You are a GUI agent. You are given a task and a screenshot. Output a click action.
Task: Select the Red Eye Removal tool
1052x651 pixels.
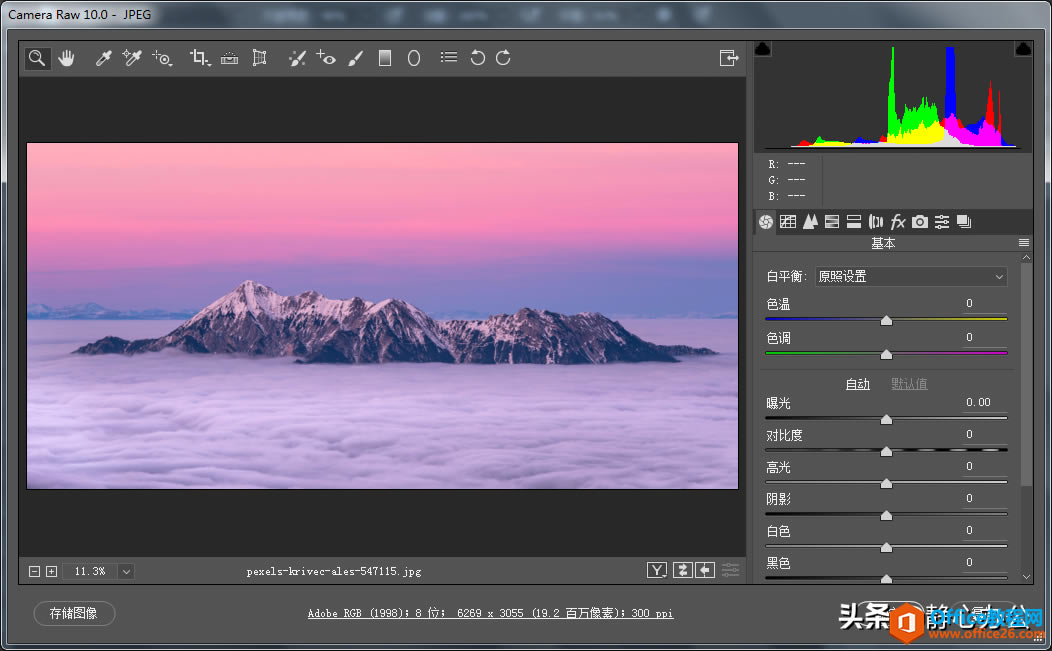pyautogui.click(x=326, y=58)
